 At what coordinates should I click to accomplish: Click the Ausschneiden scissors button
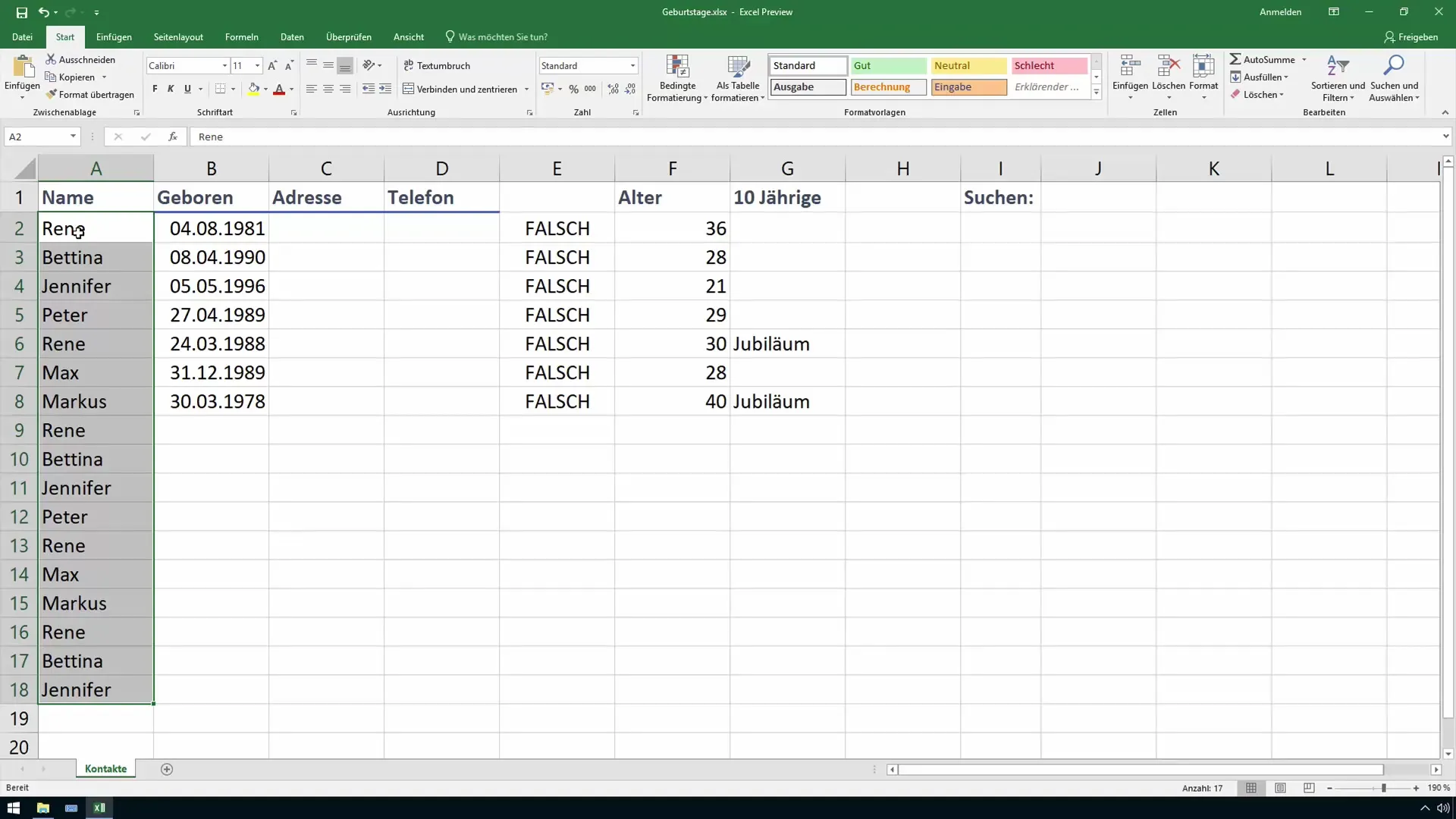pos(80,59)
